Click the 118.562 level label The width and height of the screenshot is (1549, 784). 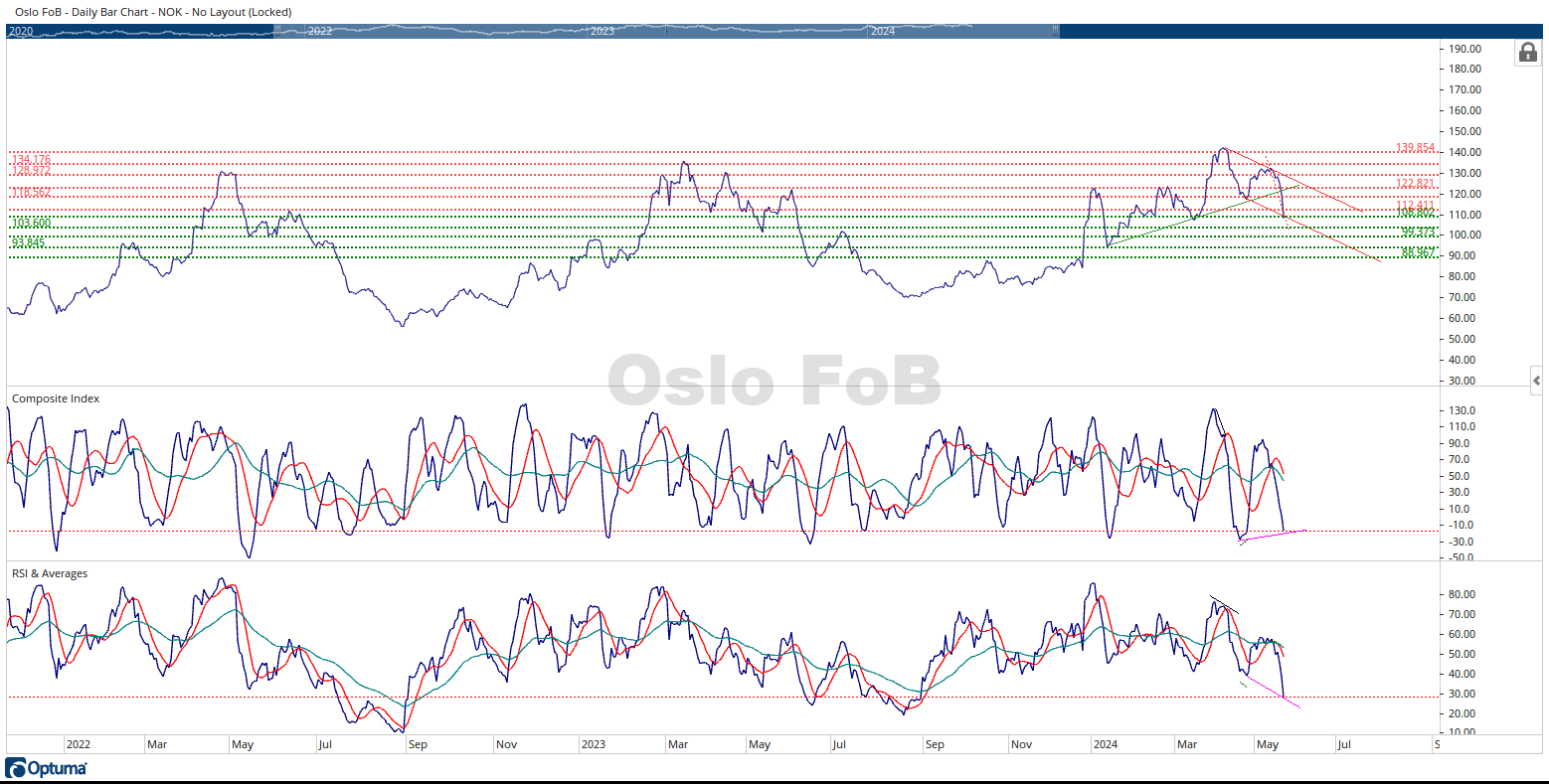click(31, 193)
